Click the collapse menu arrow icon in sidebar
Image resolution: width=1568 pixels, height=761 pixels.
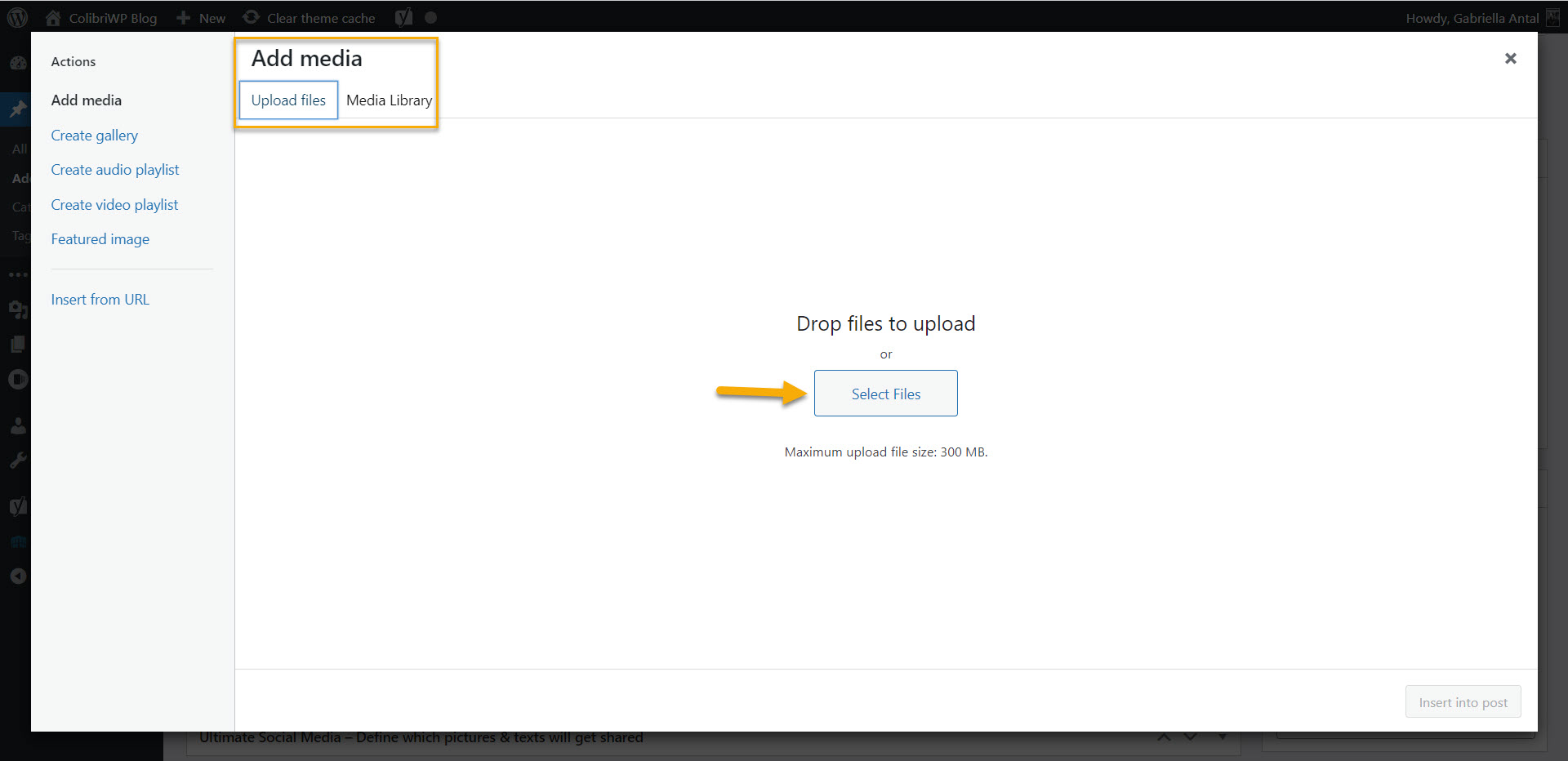pyautogui.click(x=17, y=576)
